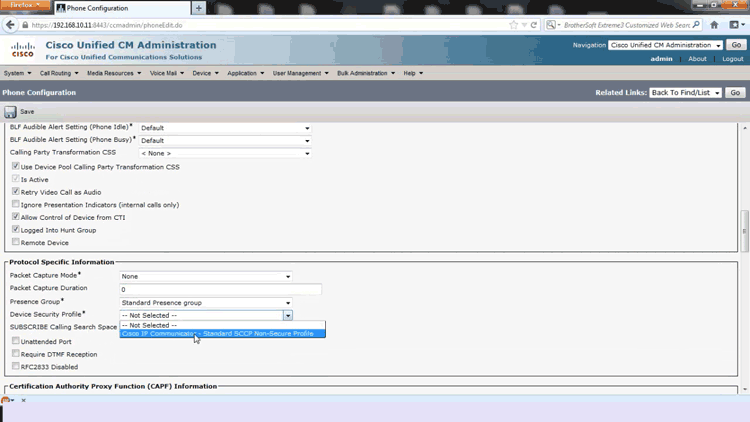Click the BrotherSoft web search box
The height and width of the screenshot is (422, 750).
[626, 25]
